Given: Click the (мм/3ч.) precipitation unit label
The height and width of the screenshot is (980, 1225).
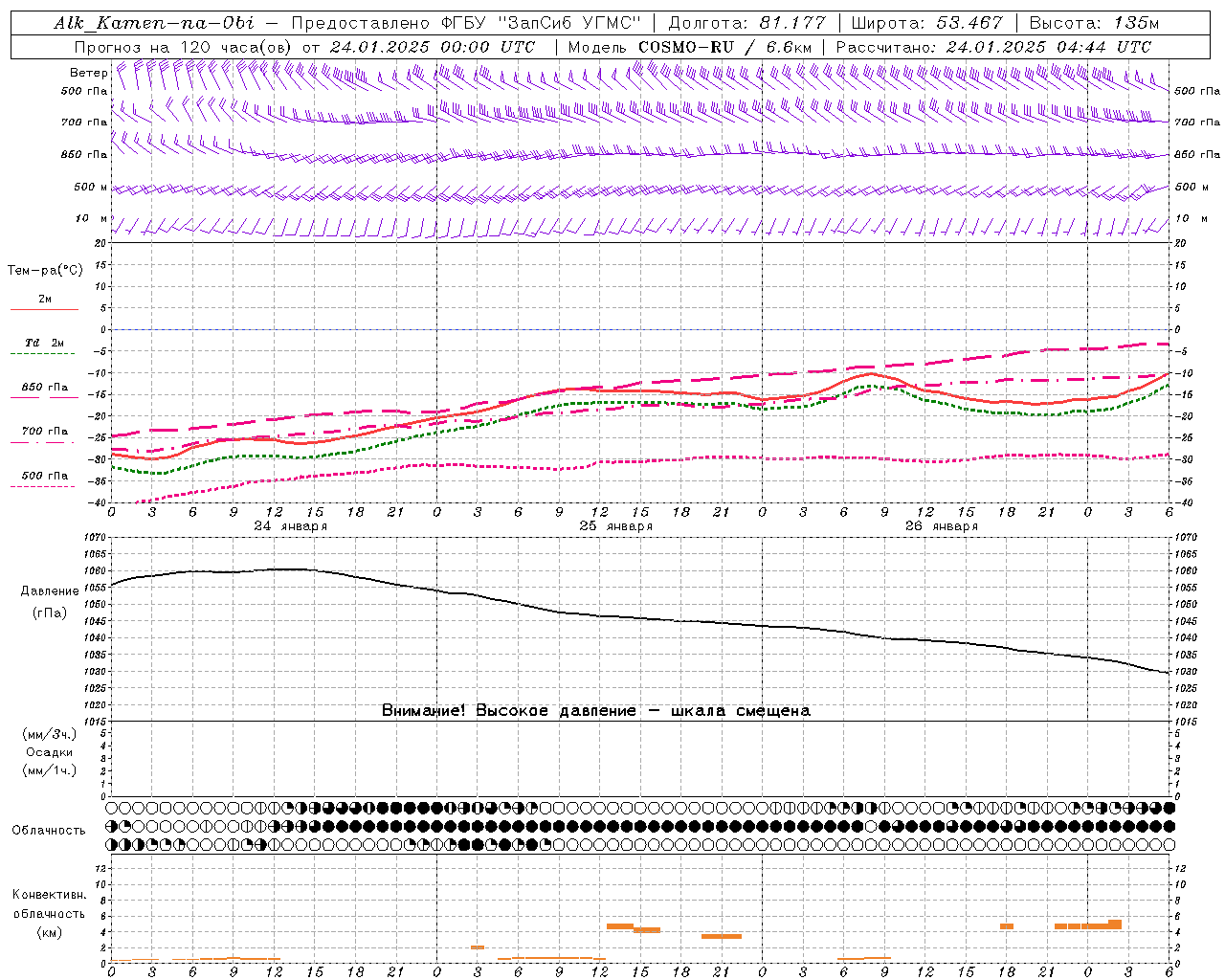Looking at the screenshot, I should pyautogui.click(x=50, y=734).
